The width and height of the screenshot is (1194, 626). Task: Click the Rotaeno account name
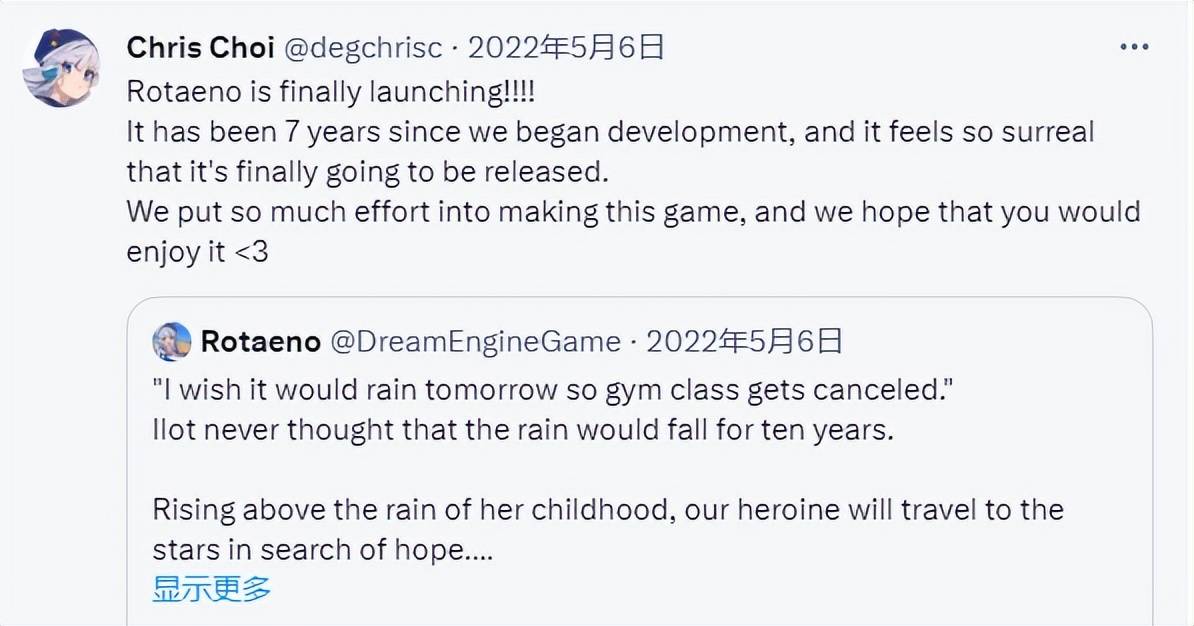[x=260, y=342]
